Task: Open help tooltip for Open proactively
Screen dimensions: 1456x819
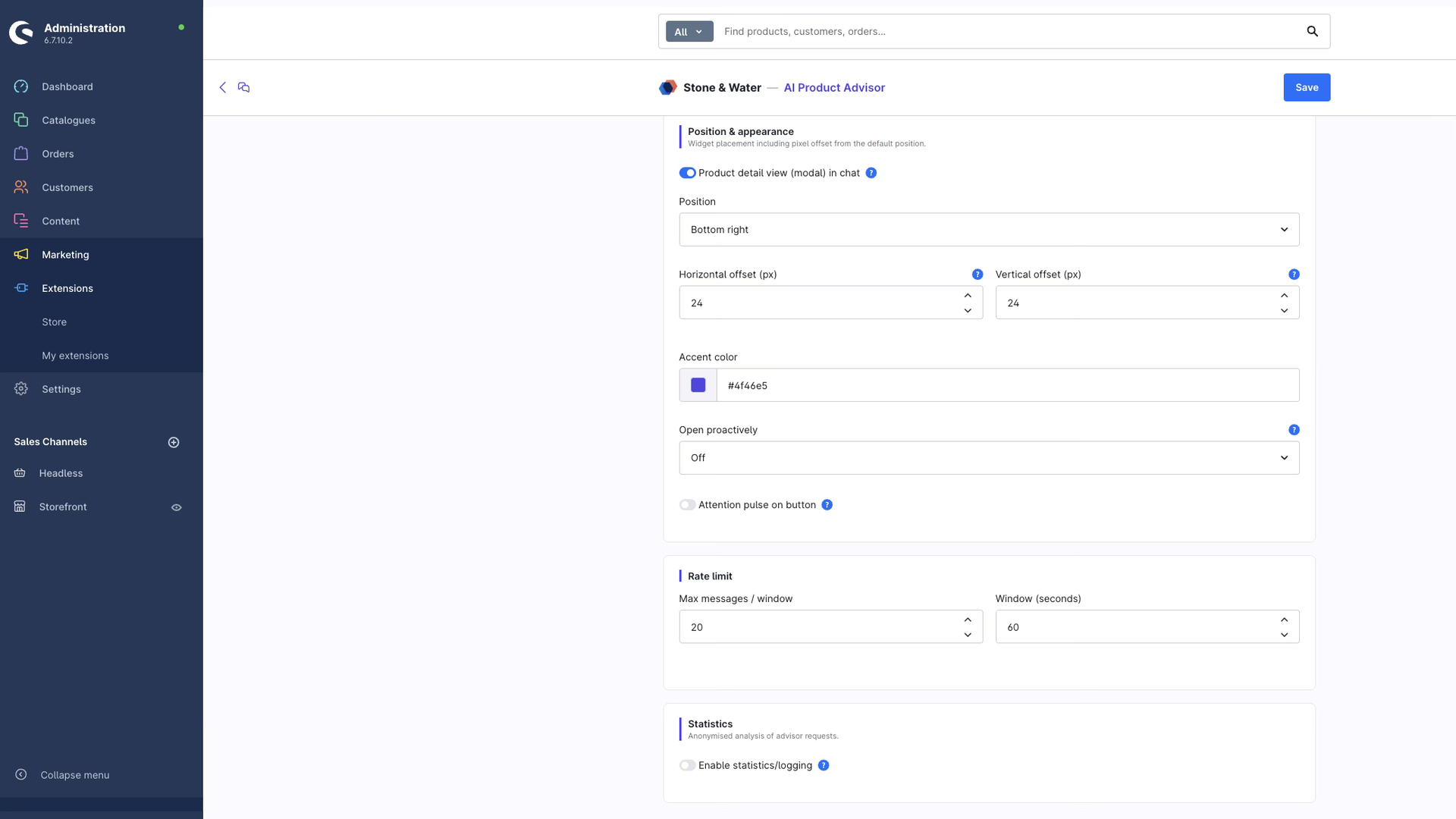Action: tap(1294, 430)
